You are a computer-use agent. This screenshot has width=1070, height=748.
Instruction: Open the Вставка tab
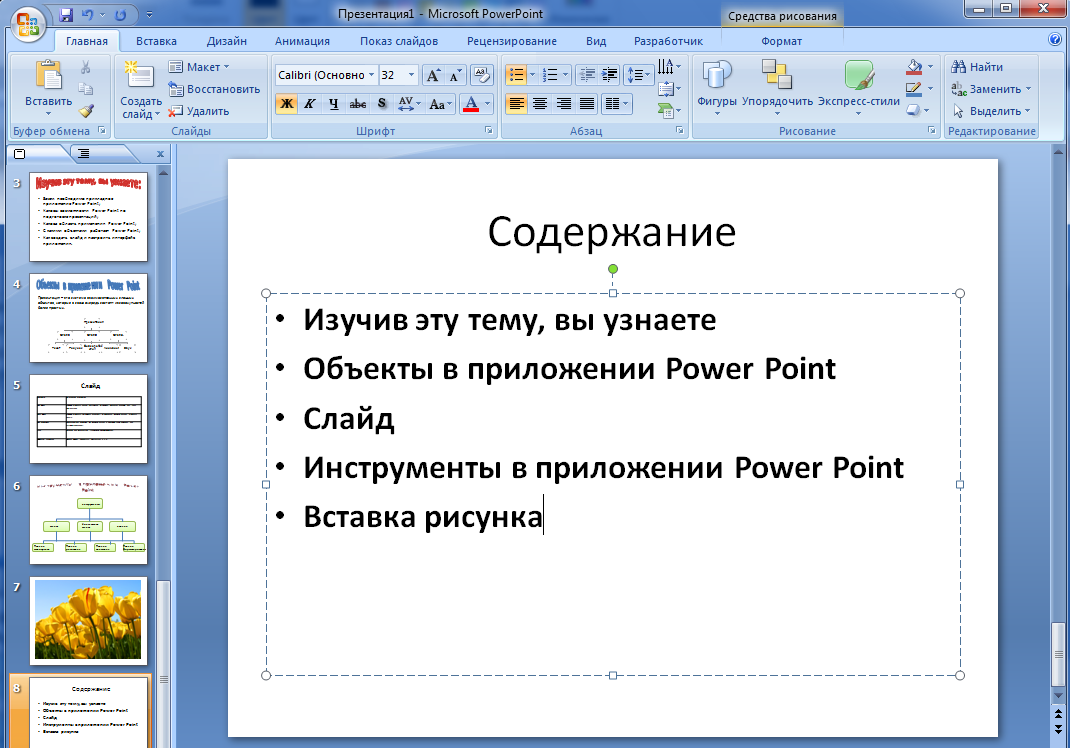click(x=156, y=41)
